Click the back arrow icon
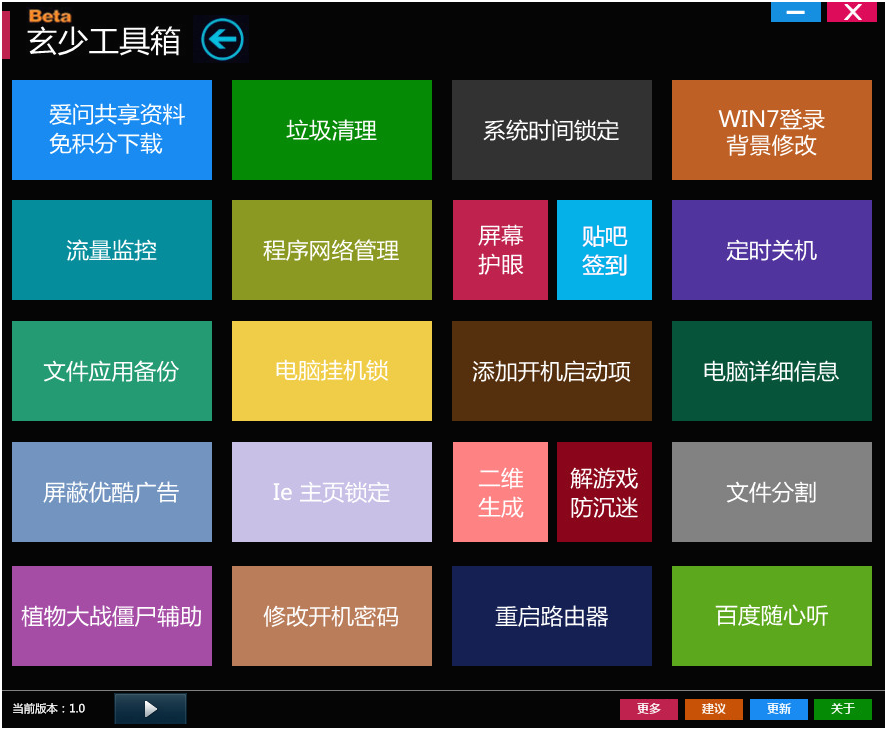Image resolution: width=887 pixels, height=731 pixels. (222, 40)
